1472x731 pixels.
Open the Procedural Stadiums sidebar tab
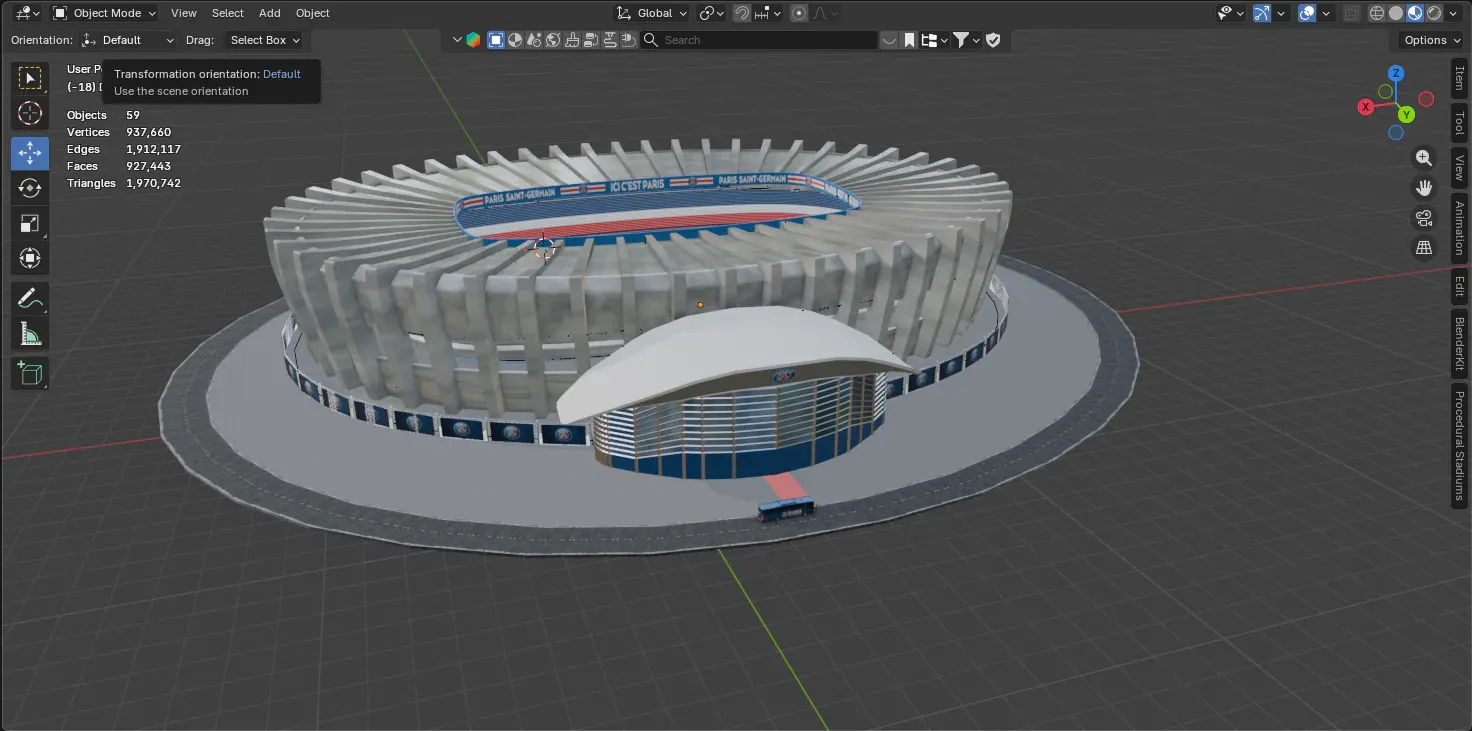[x=1460, y=446]
